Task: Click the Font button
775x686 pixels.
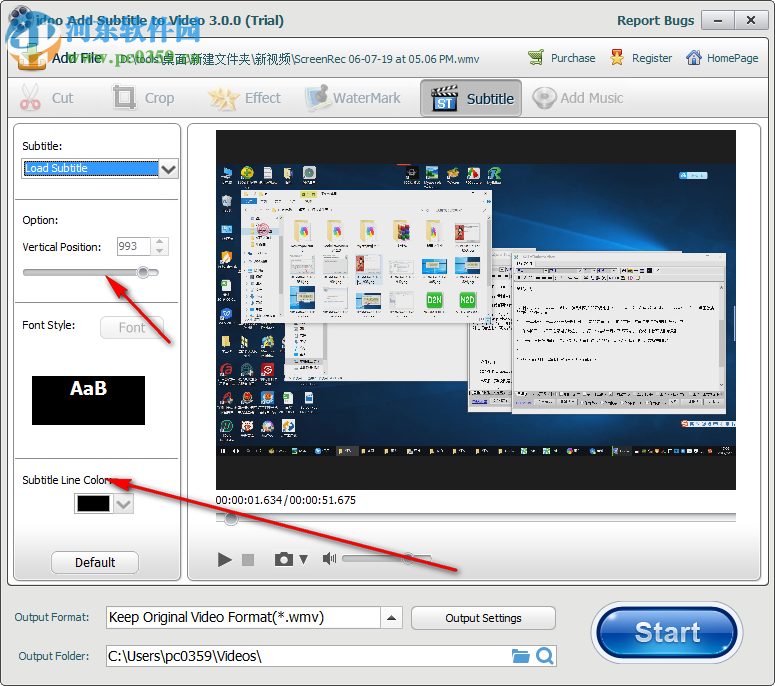Action: point(131,327)
